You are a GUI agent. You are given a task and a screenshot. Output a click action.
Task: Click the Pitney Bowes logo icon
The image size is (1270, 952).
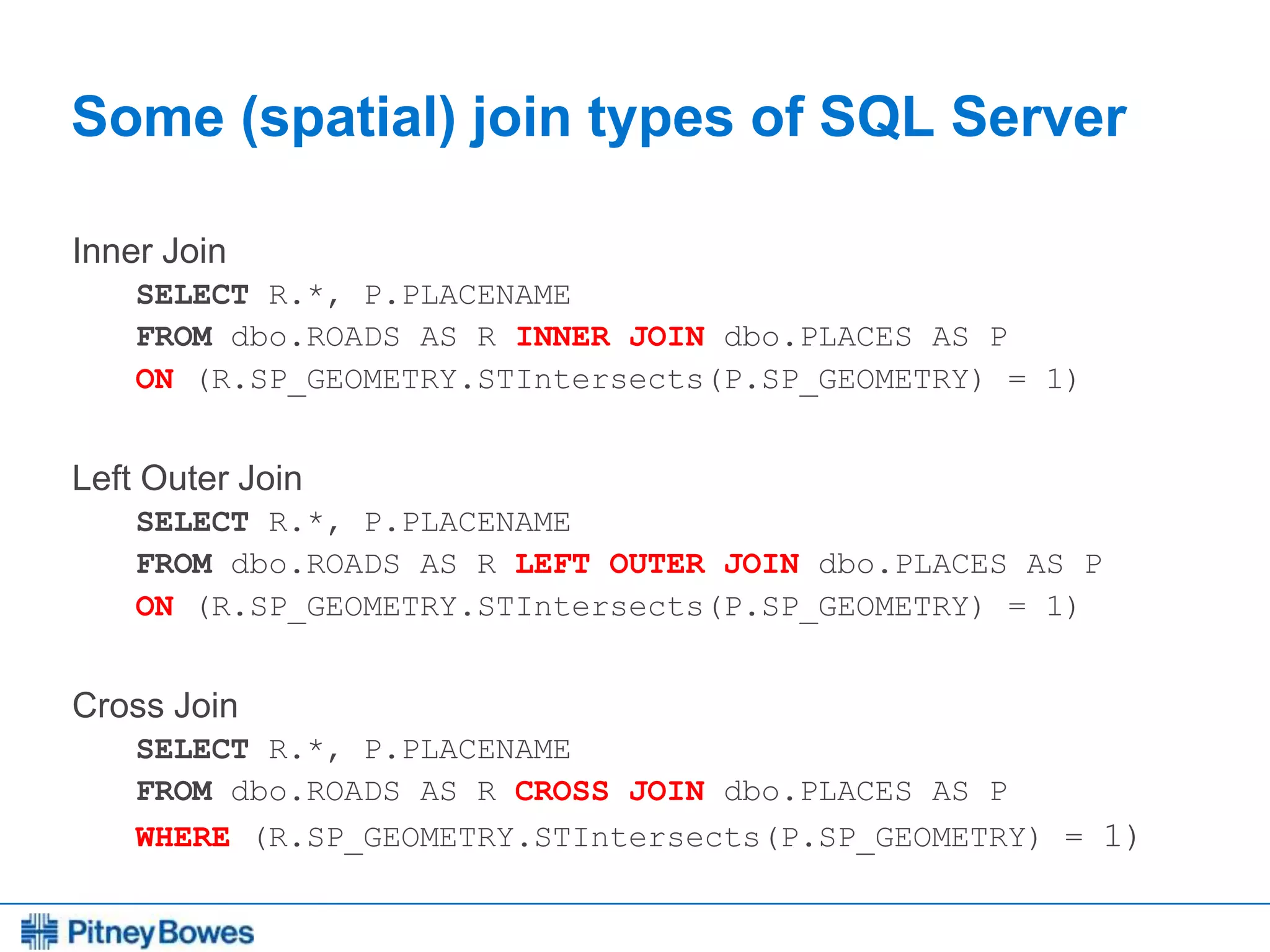click(40, 931)
